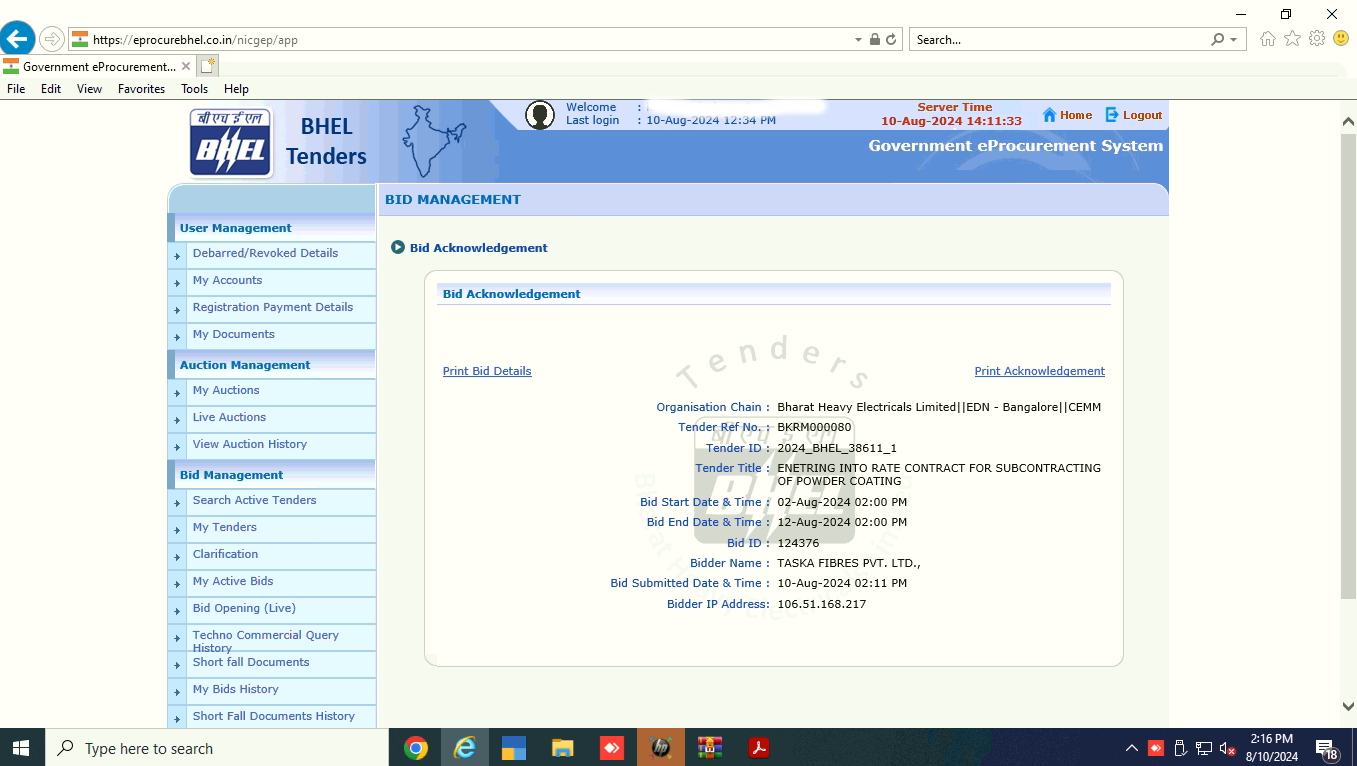Click the page scrollbar up arrow
The width and height of the screenshot is (1357, 766).
click(1348, 120)
